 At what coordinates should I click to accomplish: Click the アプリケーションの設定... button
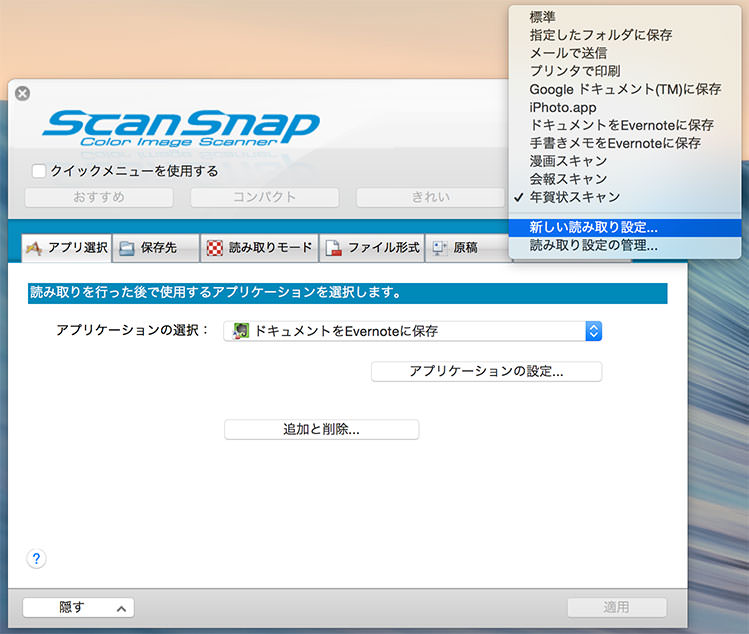tap(486, 371)
